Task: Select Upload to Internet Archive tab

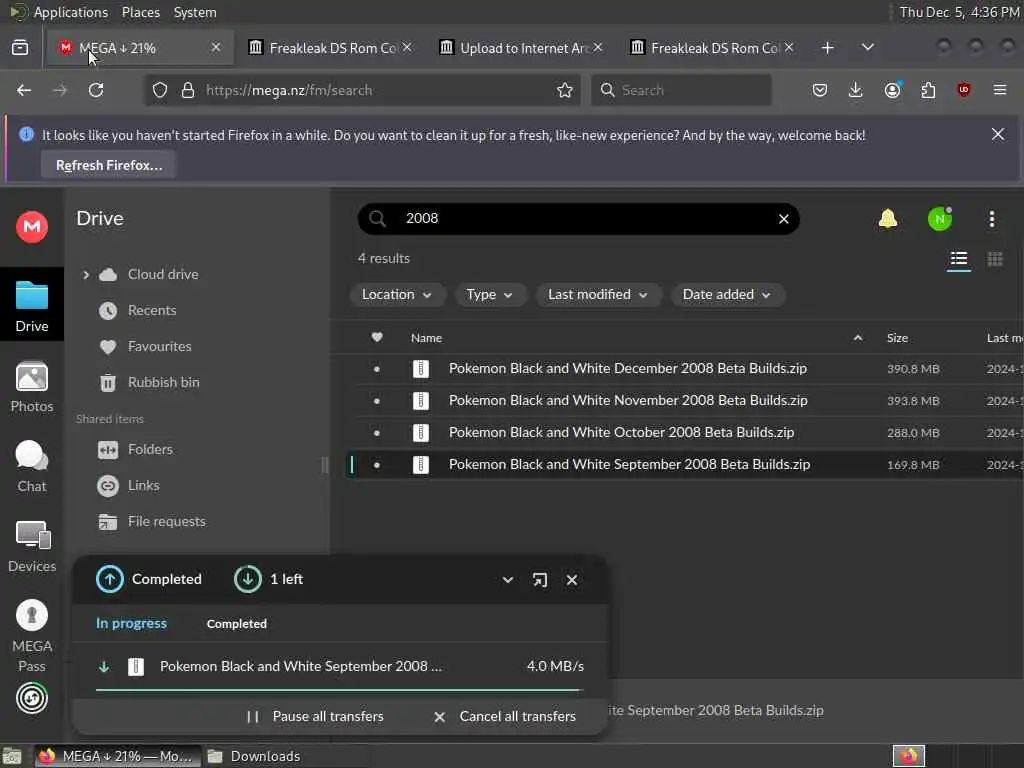Action: pyautogui.click(x=520, y=48)
